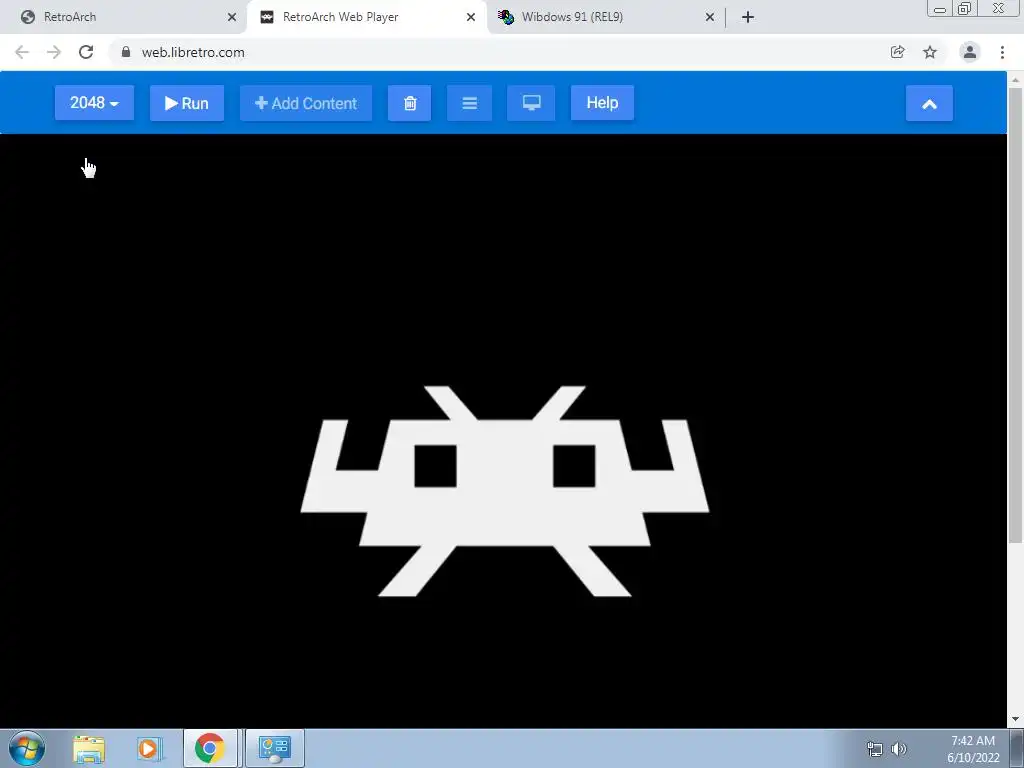Click the scrollbar down arrow
This screenshot has height=768, width=1024.
point(1015,719)
